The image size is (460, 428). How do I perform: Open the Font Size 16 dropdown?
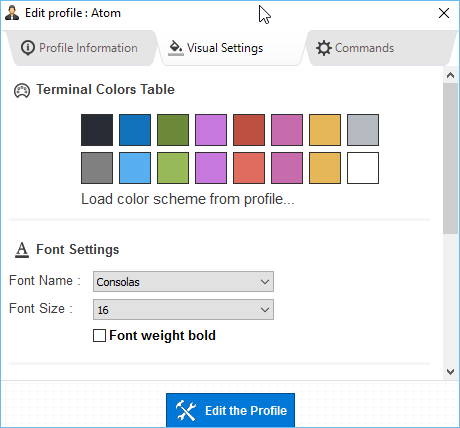pyautogui.click(x=183, y=310)
